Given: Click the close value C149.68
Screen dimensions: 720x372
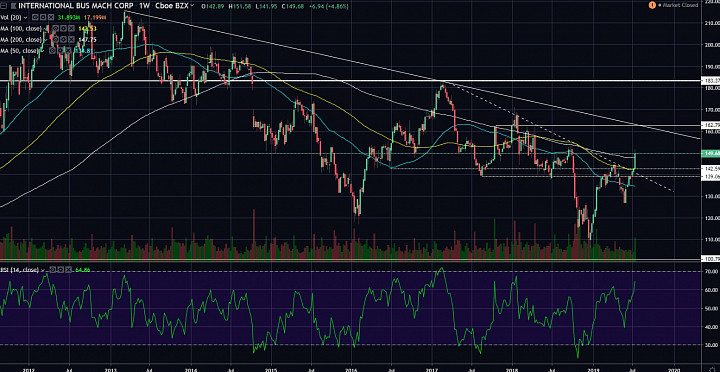Looking at the screenshot, I should 293,6.
